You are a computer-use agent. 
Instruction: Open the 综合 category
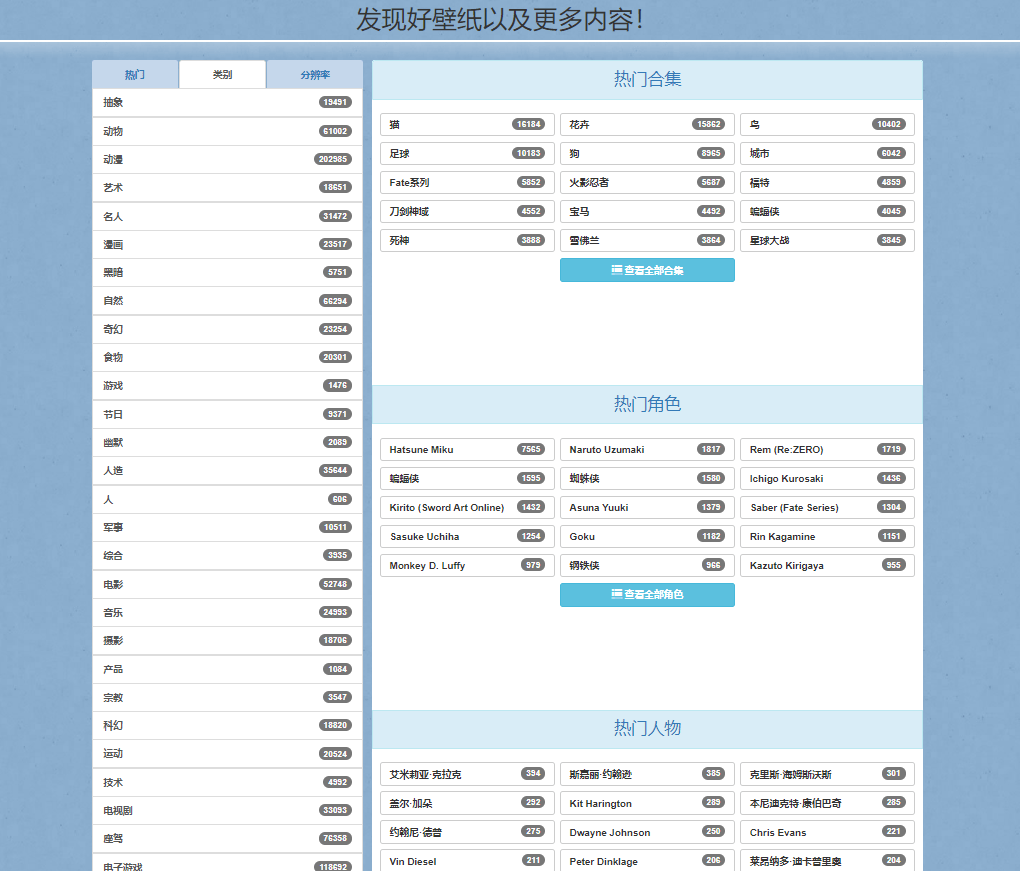[227, 556]
